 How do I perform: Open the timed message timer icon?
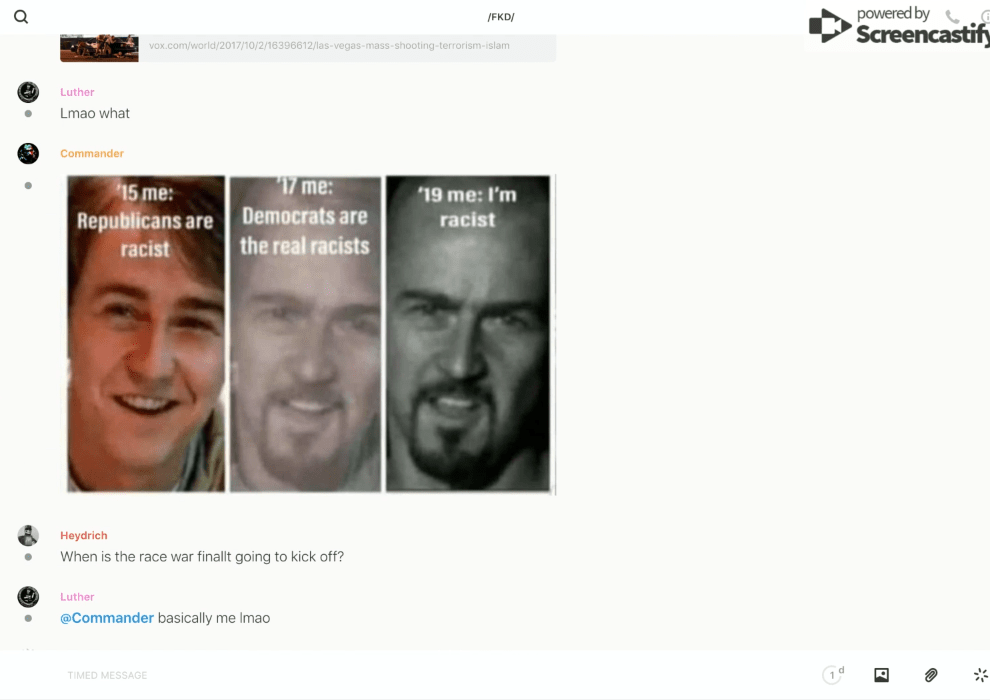point(832,675)
